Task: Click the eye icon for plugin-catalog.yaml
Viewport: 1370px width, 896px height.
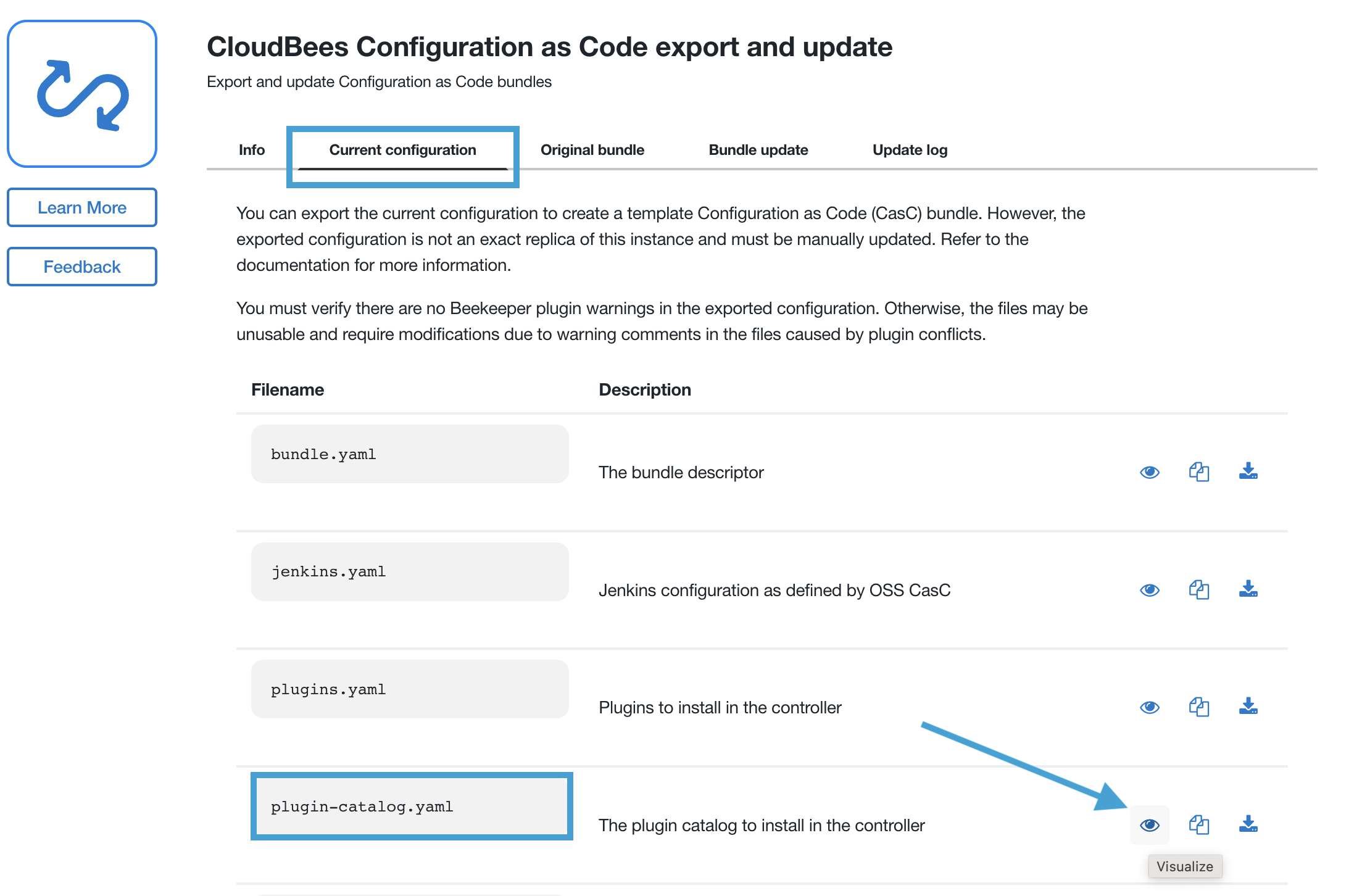Action: (x=1150, y=825)
